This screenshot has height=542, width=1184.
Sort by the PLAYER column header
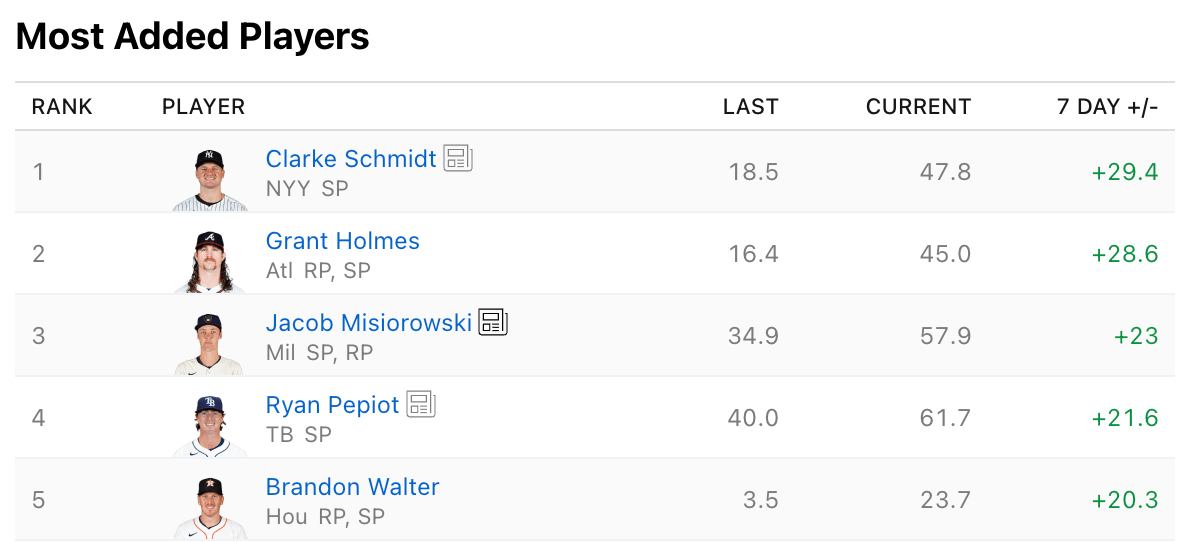[x=203, y=107]
